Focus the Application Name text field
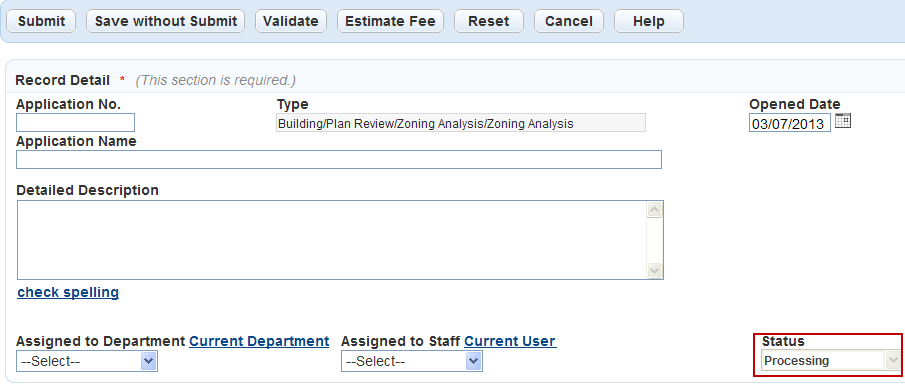The width and height of the screenshot is (905, 385). pyautogui.click(x=339, y=159)
